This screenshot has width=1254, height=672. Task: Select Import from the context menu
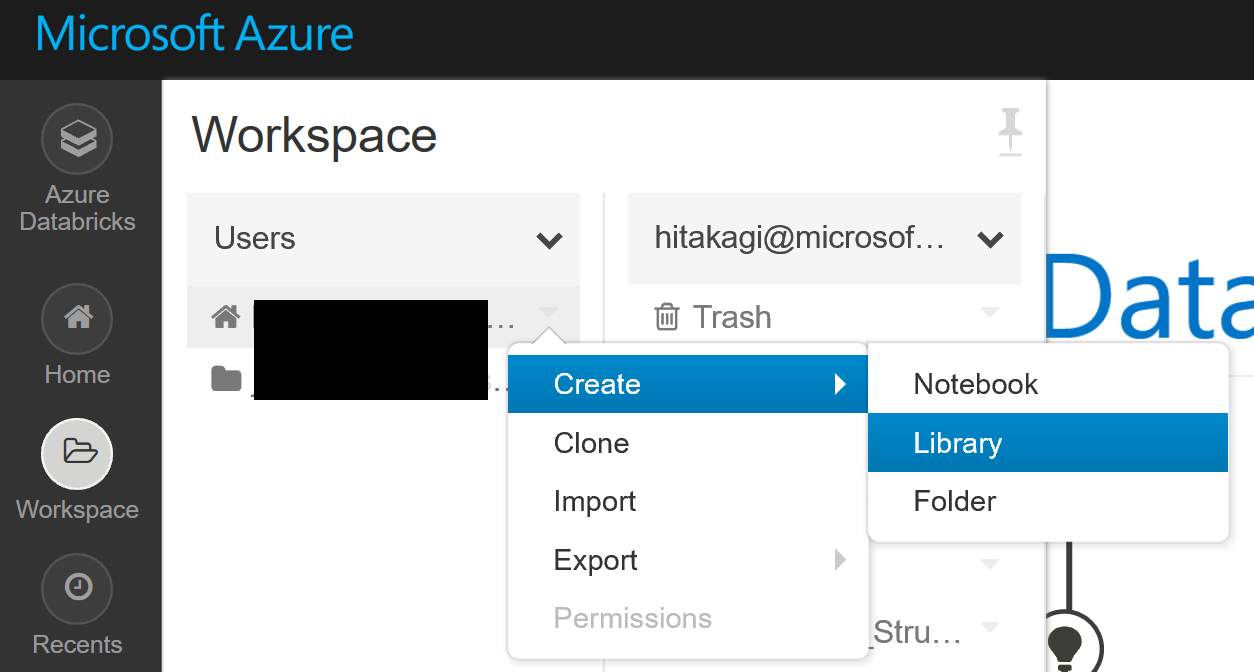coord(594,501)
